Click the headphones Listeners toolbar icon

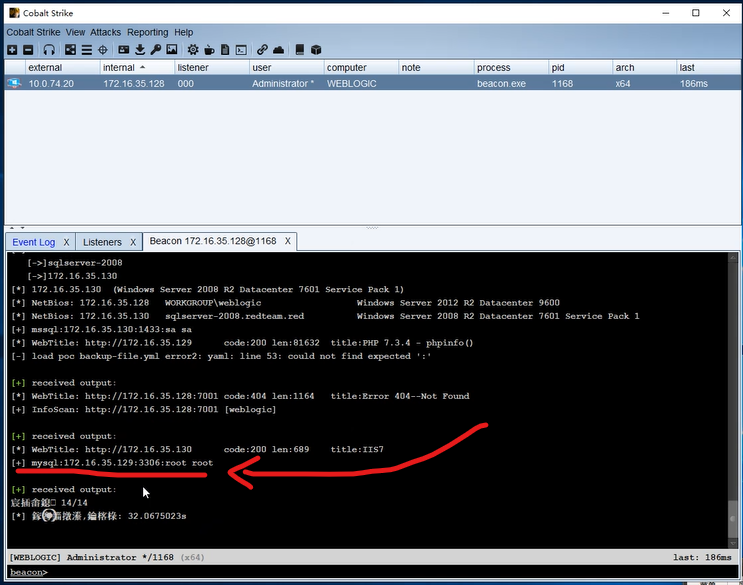[49, 50]
